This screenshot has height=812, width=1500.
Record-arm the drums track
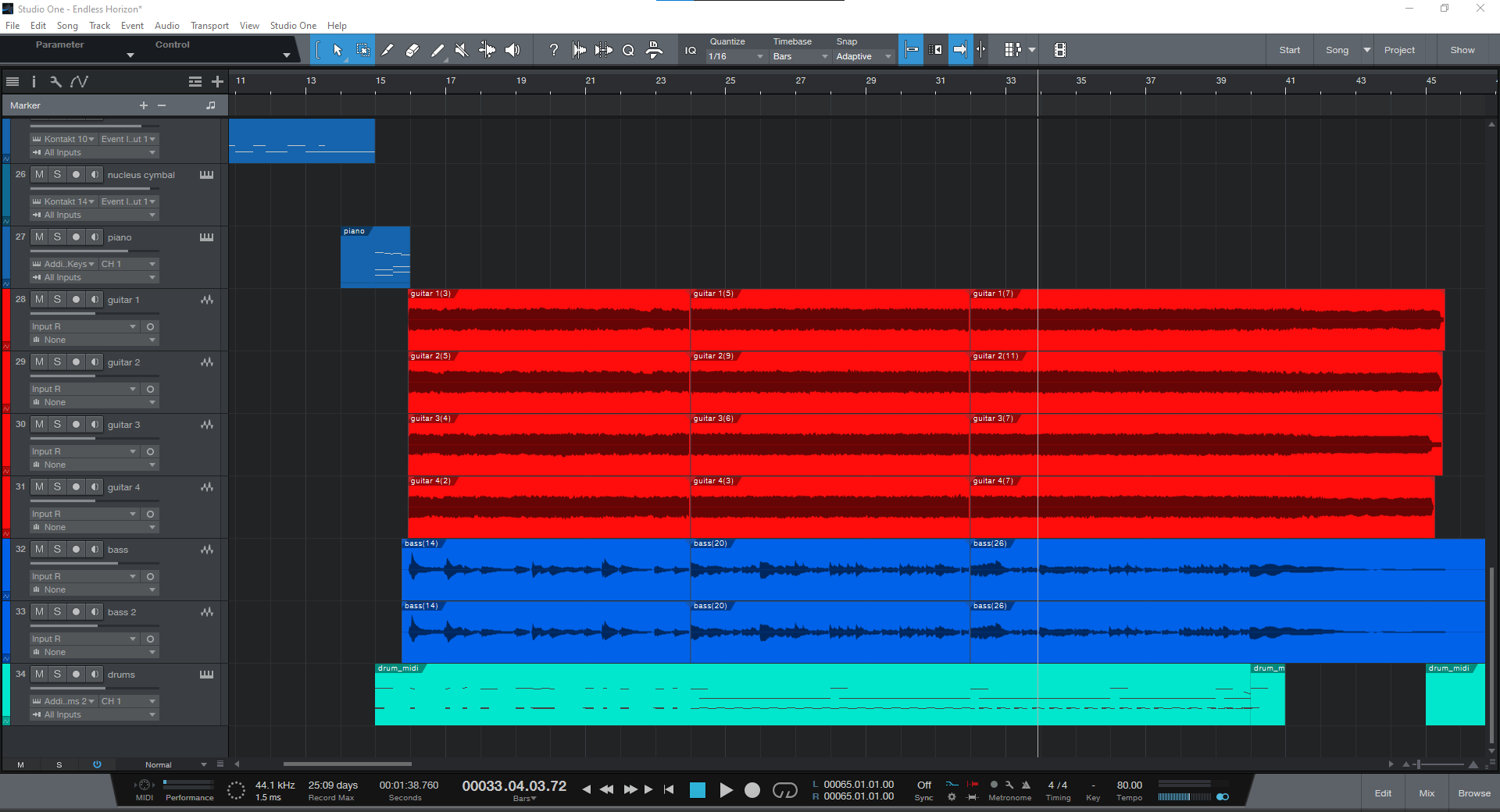coord(76,674)
